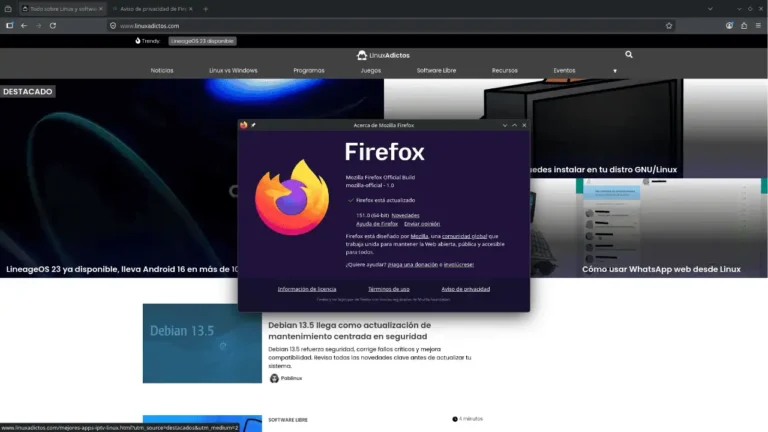Screen dimensions: 768x432
Task: Click the 'Mozilla Firefox Official Build' text
Action: coord(380,177)
